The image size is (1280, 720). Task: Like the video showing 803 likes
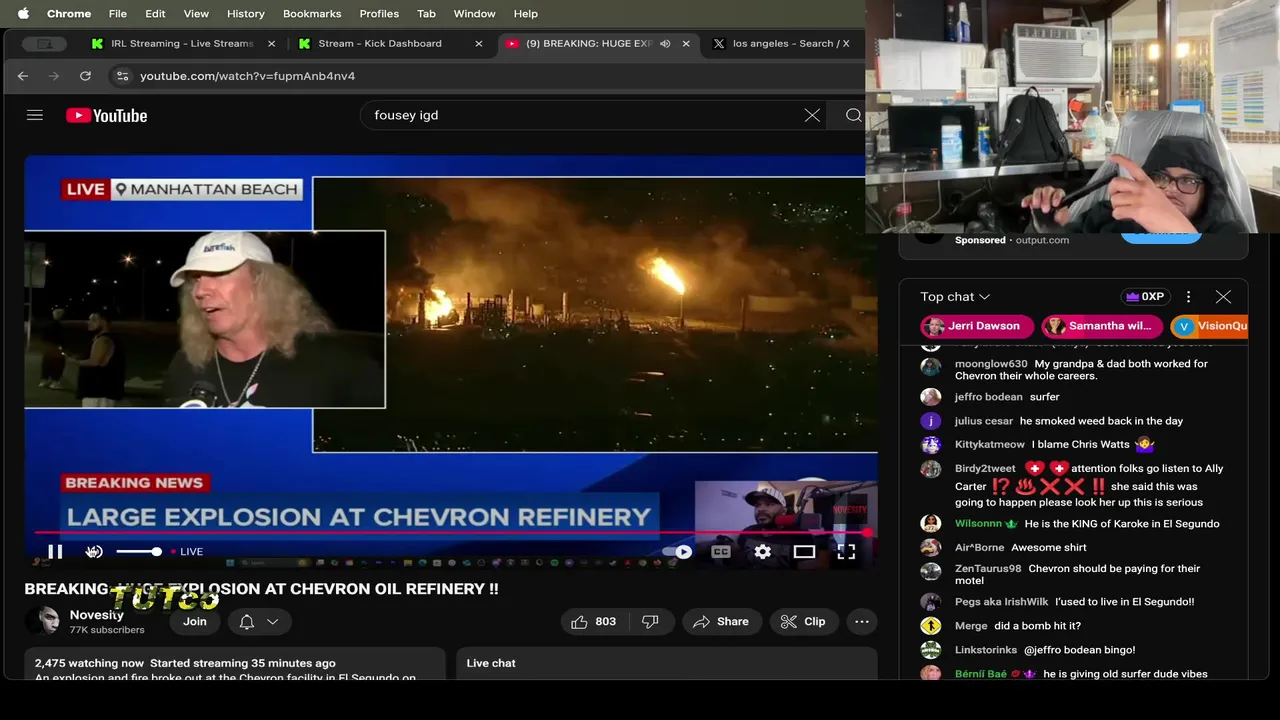(593, 621)
